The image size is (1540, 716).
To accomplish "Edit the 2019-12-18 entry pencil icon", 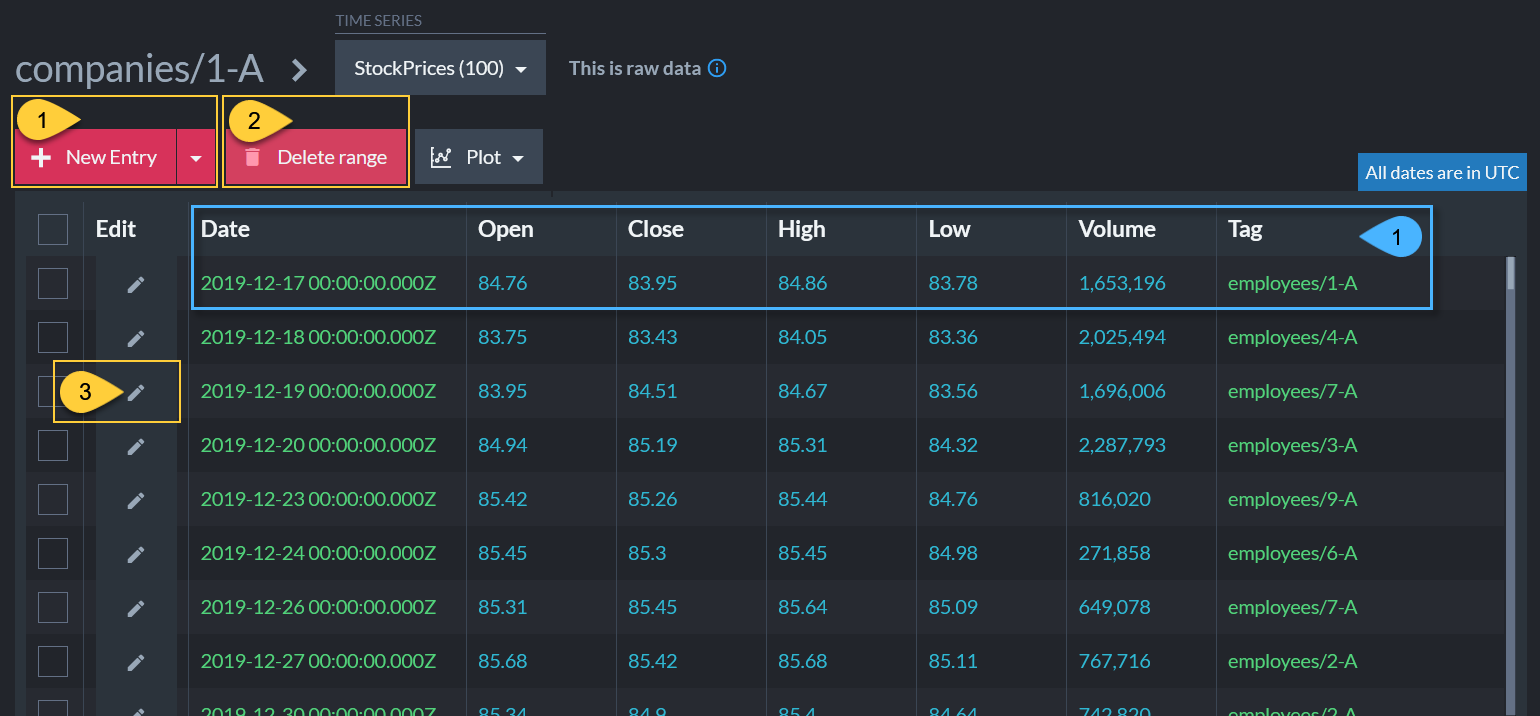I will point(136,339).
